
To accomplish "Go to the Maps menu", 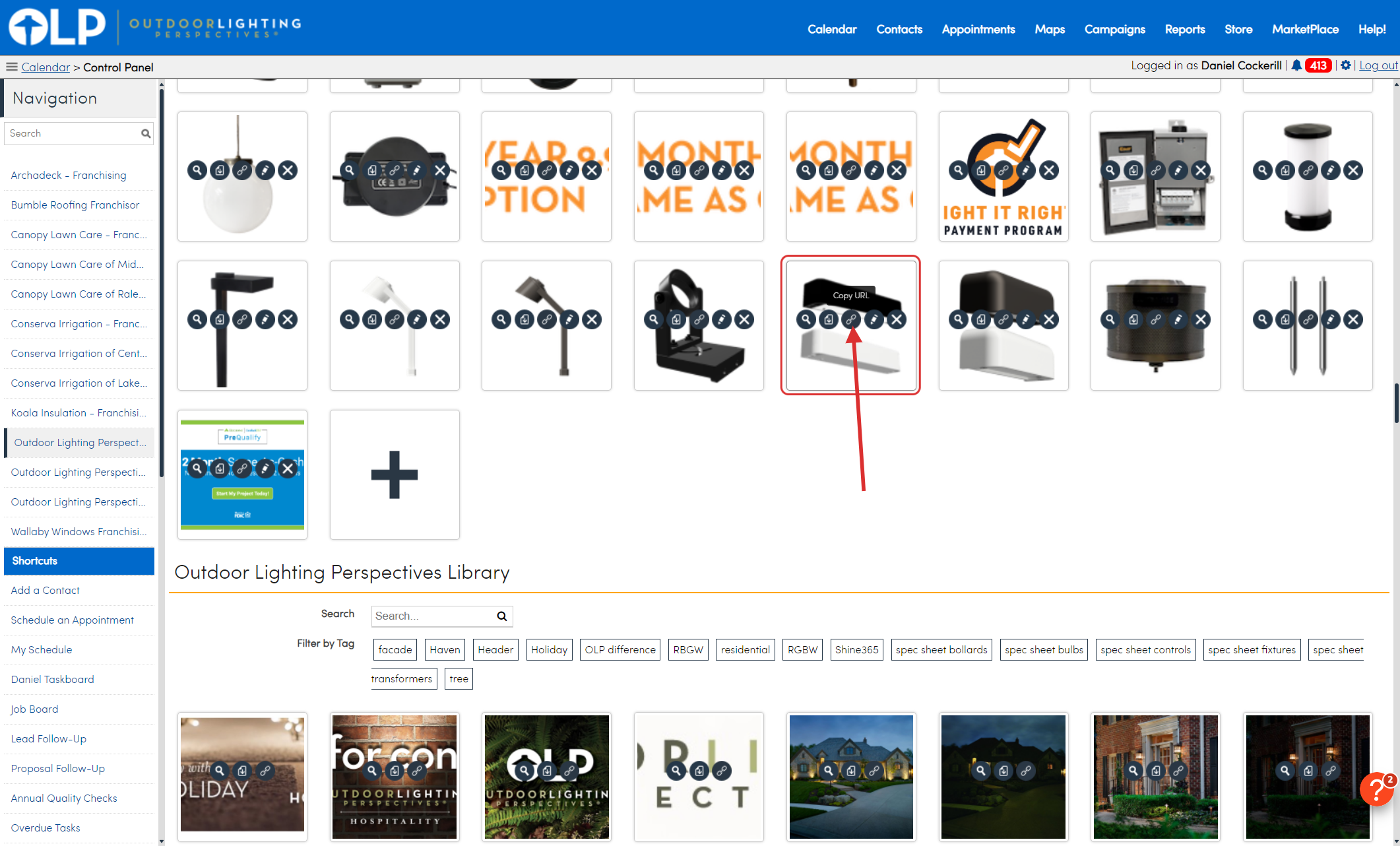I will point(1050,29).
